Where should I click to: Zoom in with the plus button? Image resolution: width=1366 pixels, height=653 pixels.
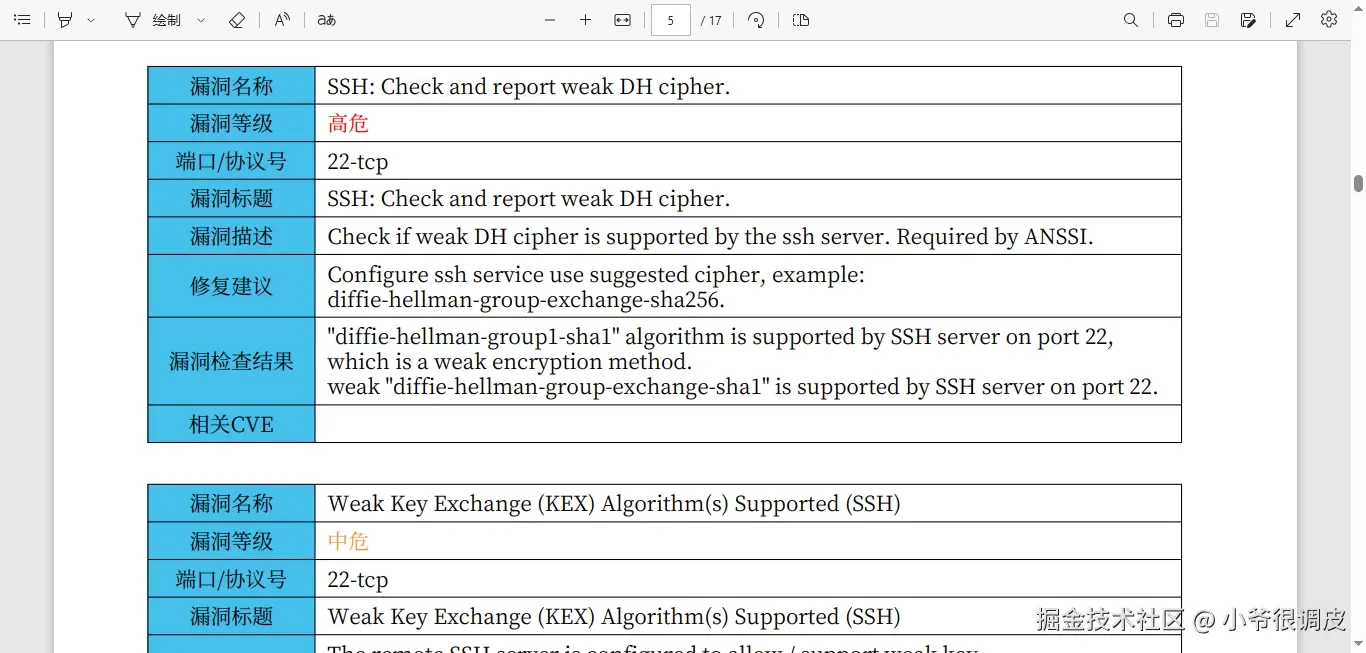(x=586, y=20)
